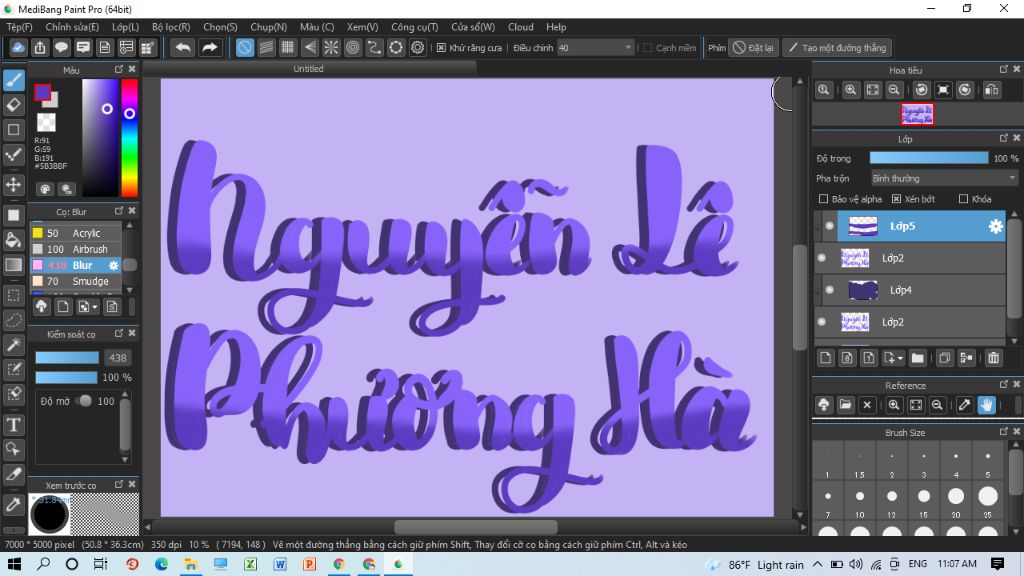Image resolution: width=1024 pixels, height=576 pixels.
Task: Open the Chỉnh sửa(E) menu
Action: click(72, 27)
